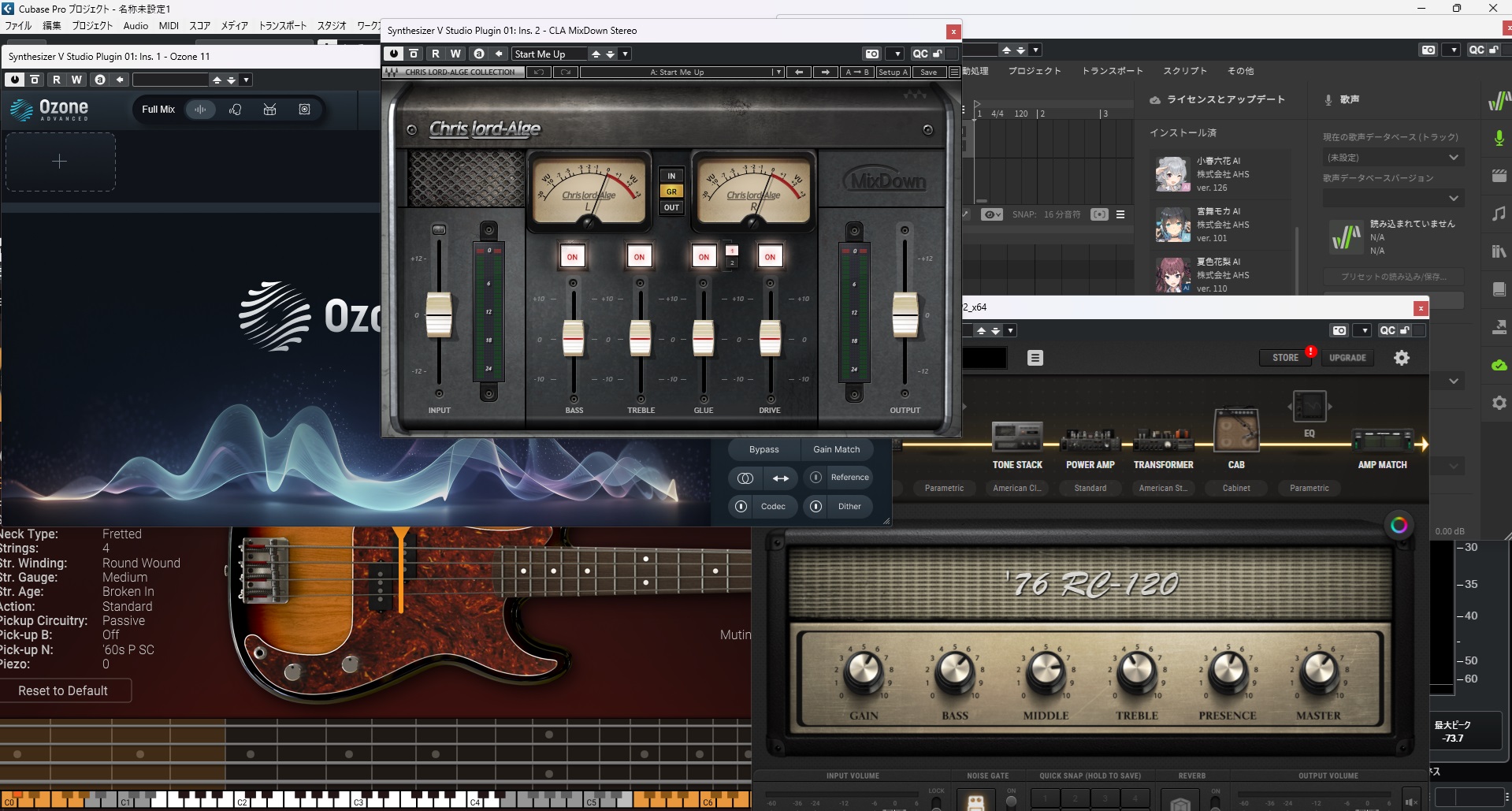Click Waves redo arrow button
Screen dimensions: 1512x811
click(566, 72)
